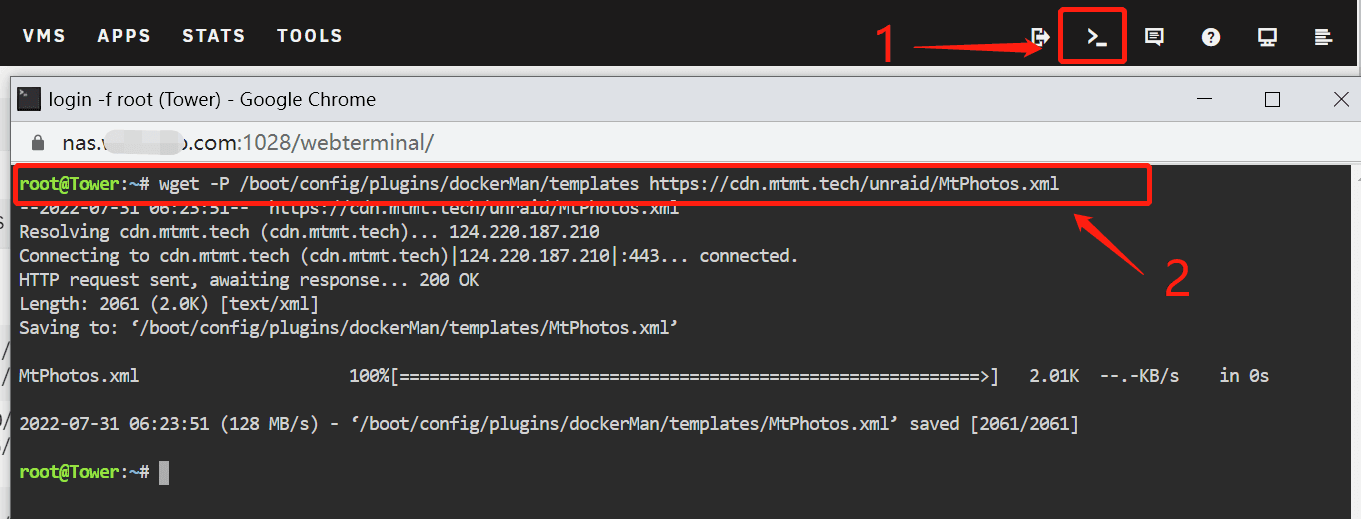The height and width of the screenshot is (519, 1361).
Task: Open the feedback speech-bubble icon
Action: click(1154, 37)
